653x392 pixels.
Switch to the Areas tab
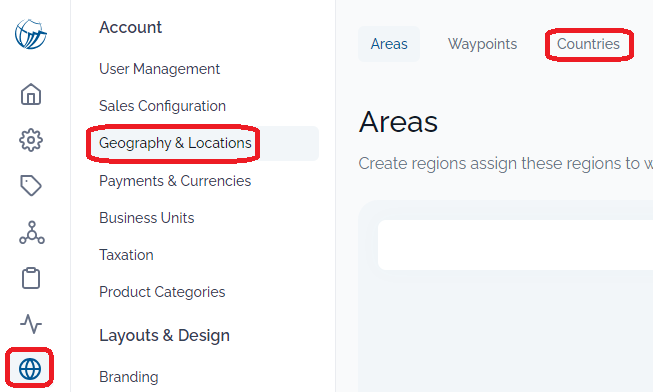389,44
